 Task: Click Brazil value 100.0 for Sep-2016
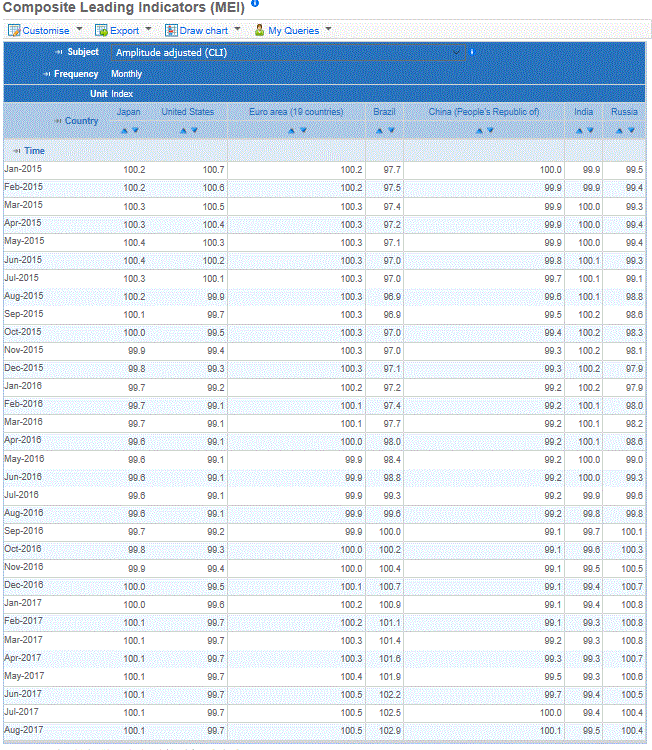[390, 532]
